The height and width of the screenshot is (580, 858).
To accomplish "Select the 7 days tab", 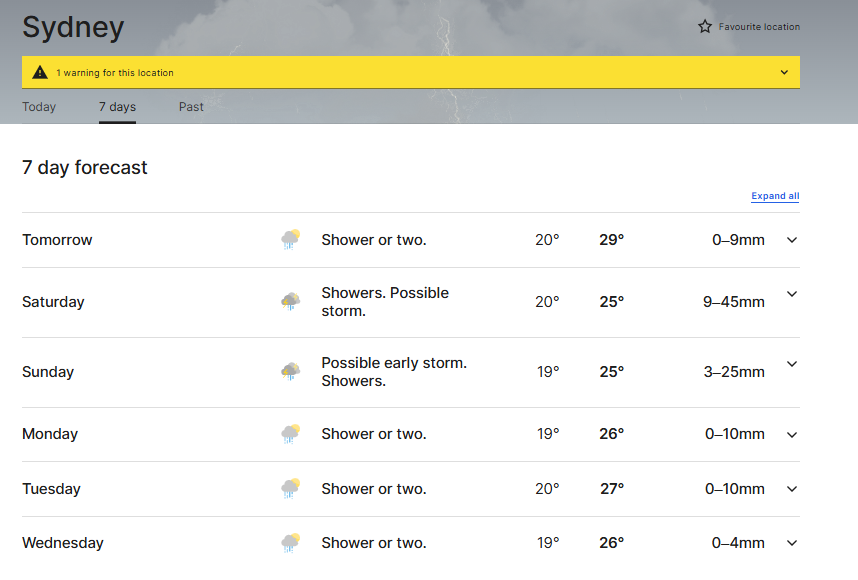I will 117,107.
